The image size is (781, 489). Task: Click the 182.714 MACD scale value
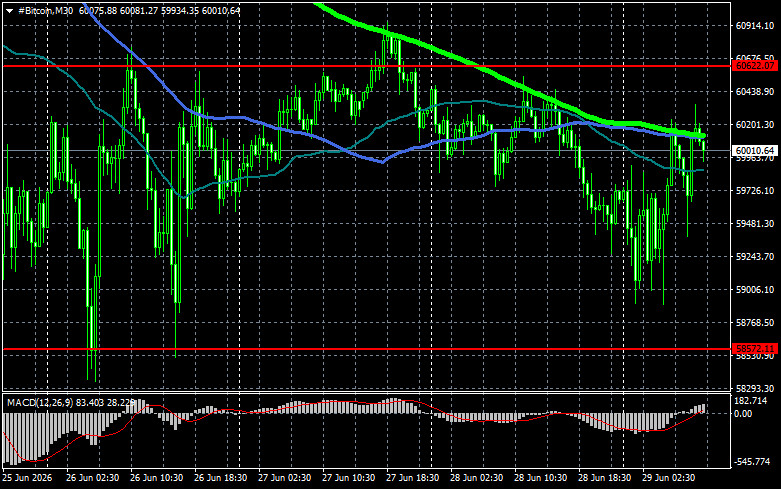click(x=751, y=401)
